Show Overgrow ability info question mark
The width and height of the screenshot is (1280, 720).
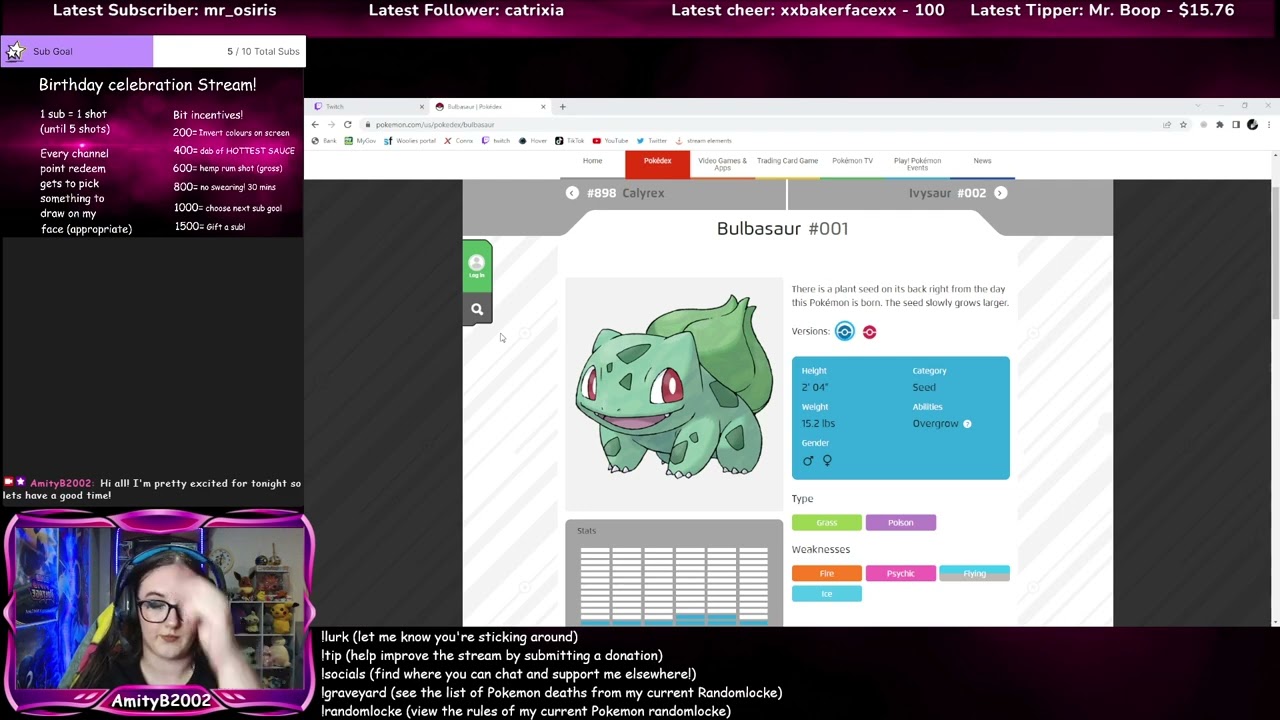(x=967, y=424)
